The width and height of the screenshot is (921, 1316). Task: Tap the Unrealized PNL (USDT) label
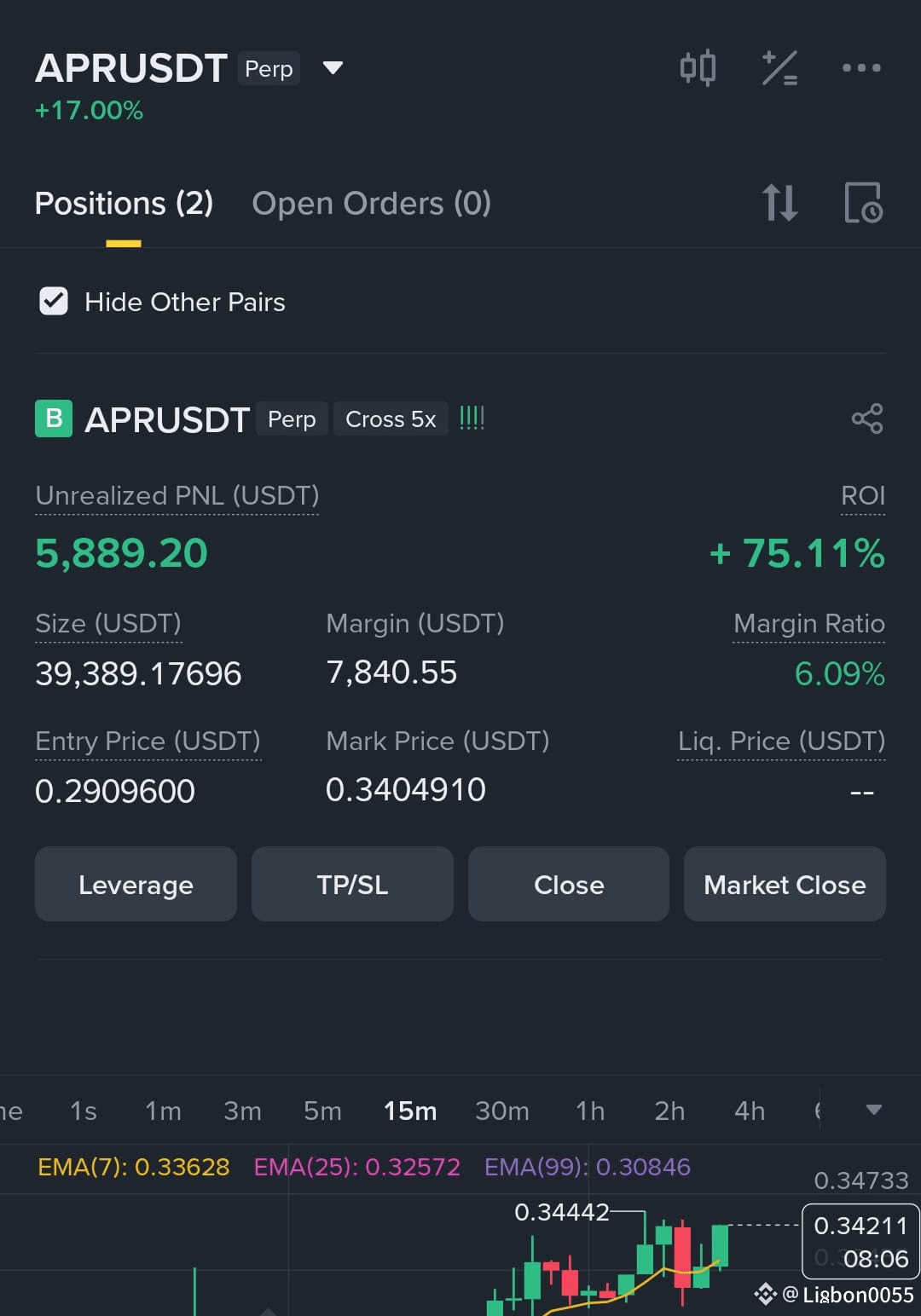[177, 495]
